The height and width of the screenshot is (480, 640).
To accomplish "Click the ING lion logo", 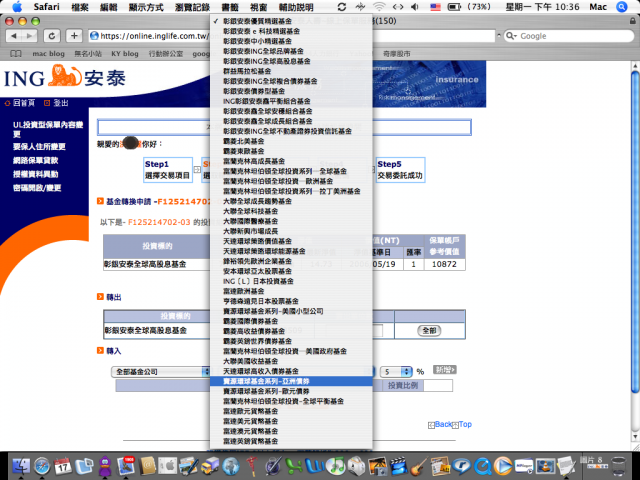I will [x=65, y=76].
